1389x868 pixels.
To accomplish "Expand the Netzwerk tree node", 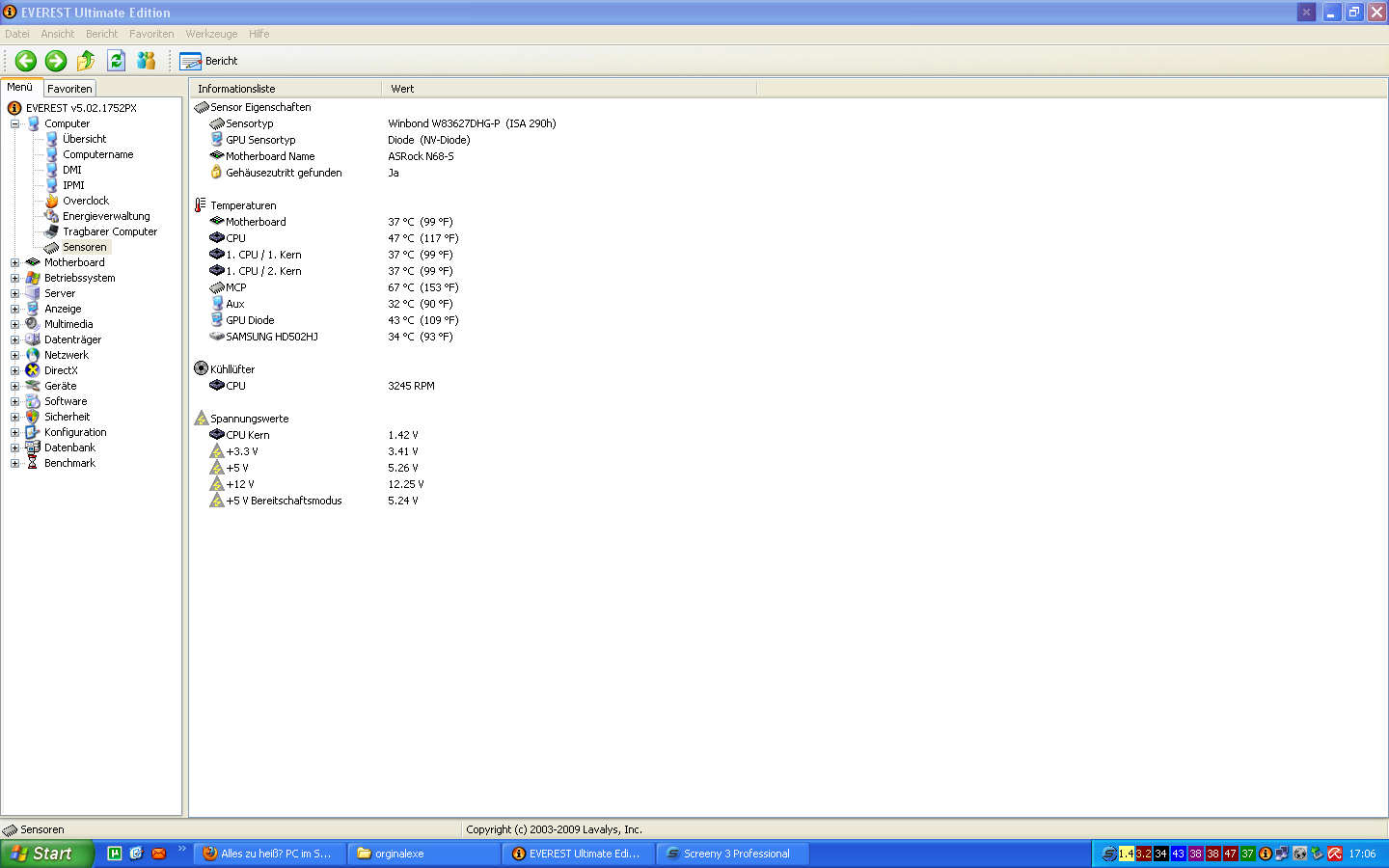I will coord(14,355).
